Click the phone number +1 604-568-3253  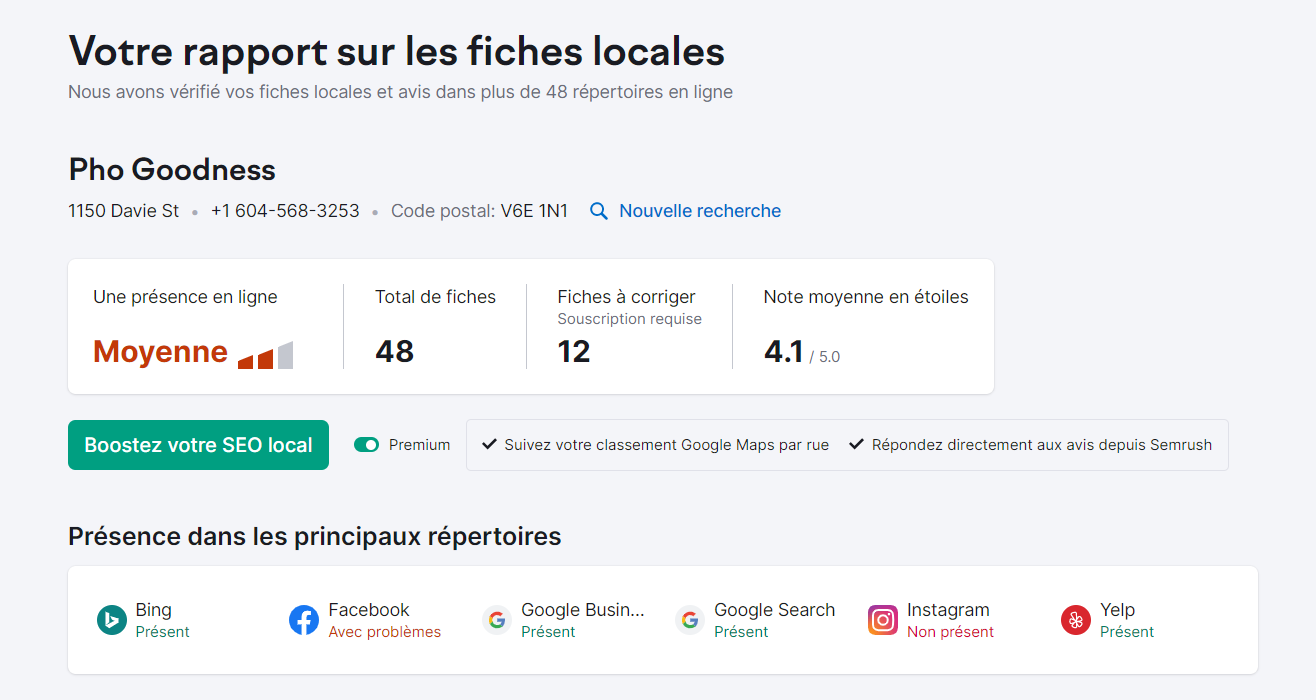tap(285, 211)
